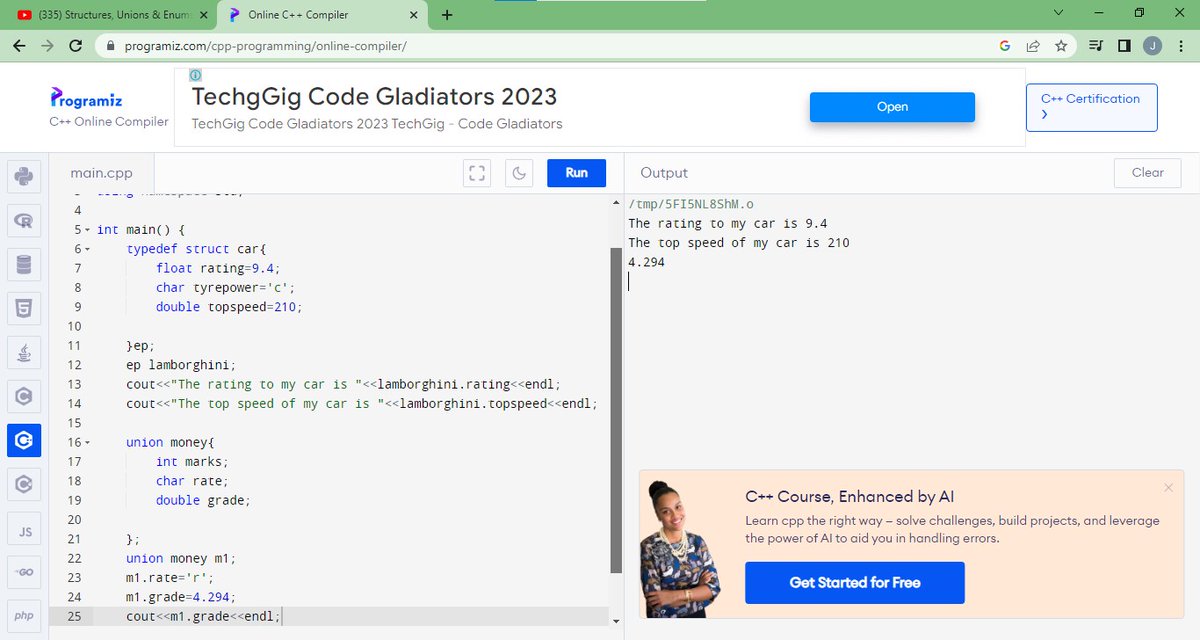Open the PHP compiler icon
This screenshot has width=1200, height=640.
pos(24,616)
